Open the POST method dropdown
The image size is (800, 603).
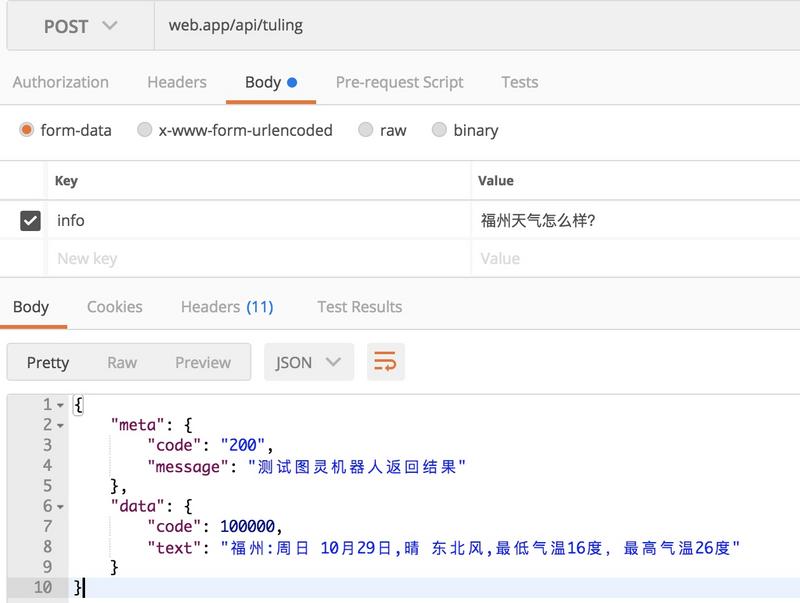pyautogui.click(x=81, y=26)
